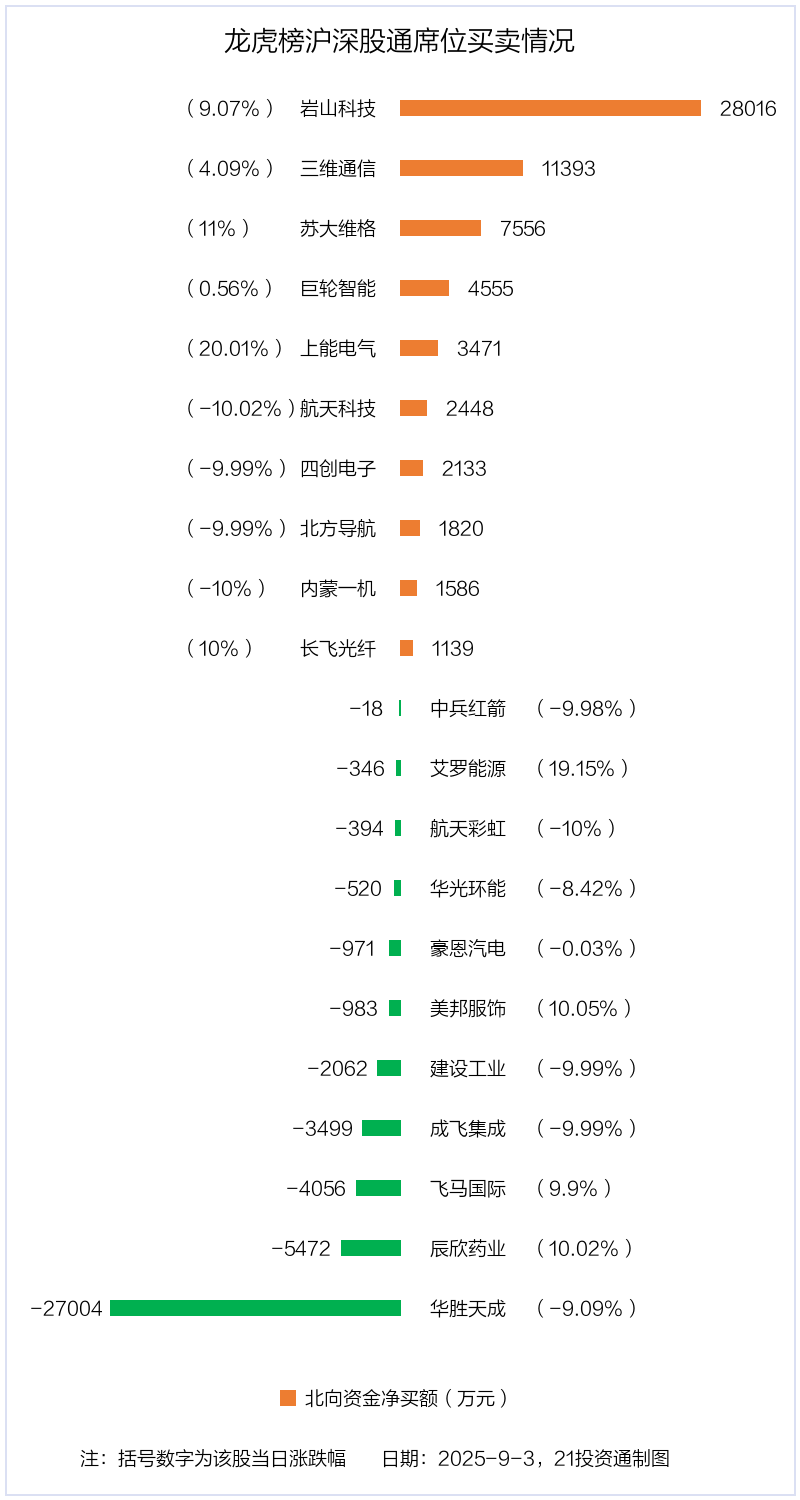Viewport: 800px width, 1500px height.
Task: Click the (19.15%) percentage text
Action: 583,768
